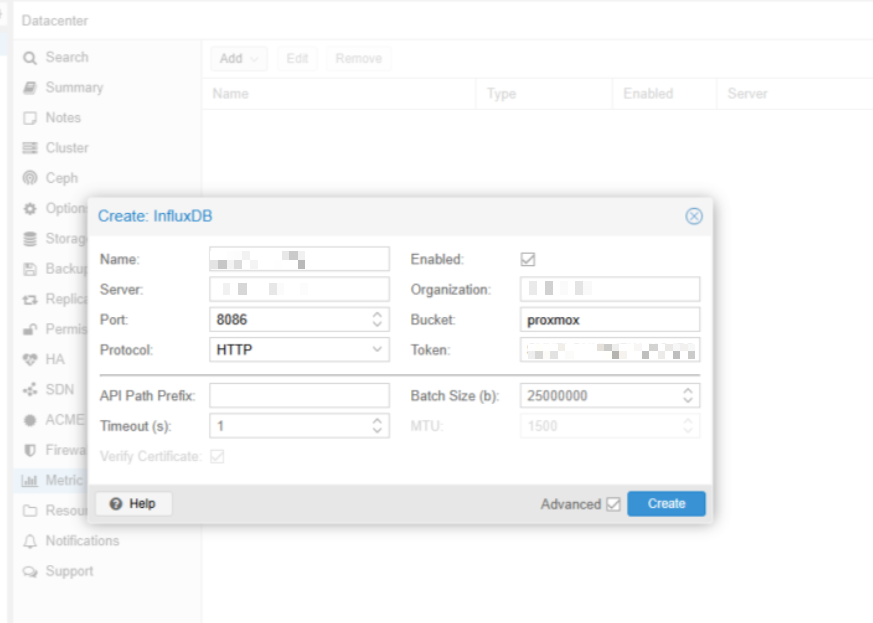Click into the Organization input field
The image size is (873, 623).
pos(610,290)
